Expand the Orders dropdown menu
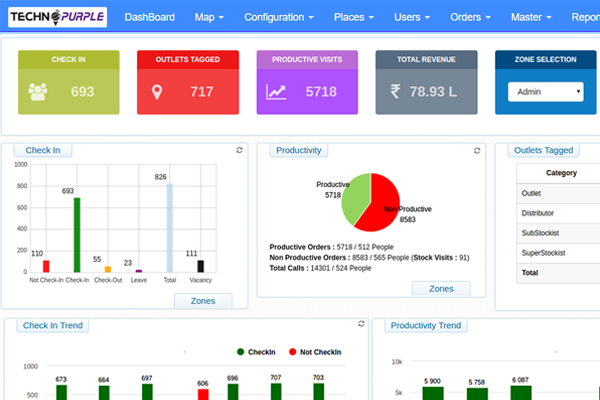Screen dimensions: 600x400 470,17
